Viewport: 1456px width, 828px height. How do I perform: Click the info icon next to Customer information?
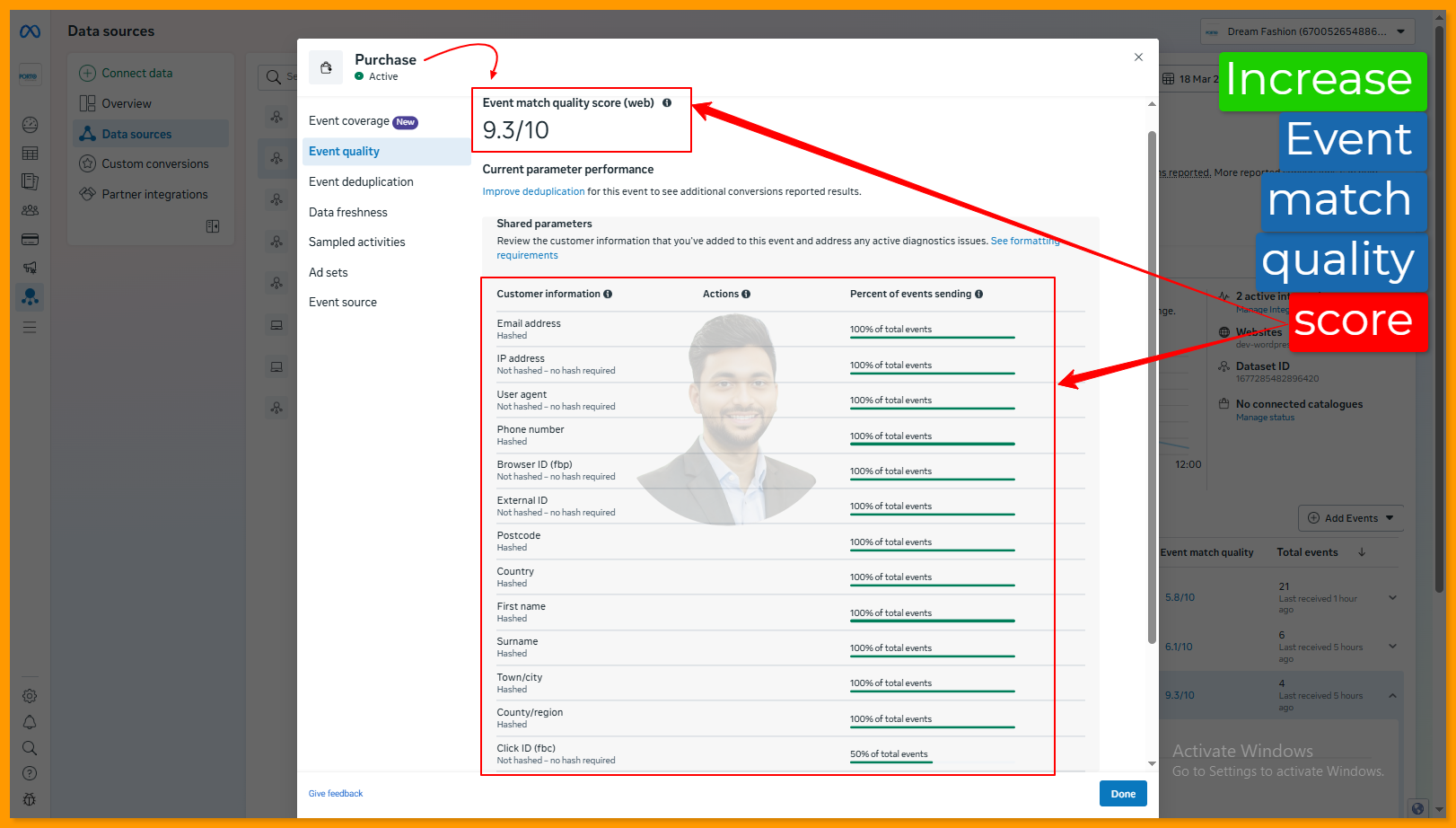pyautogui.click(x=608, y=295)
